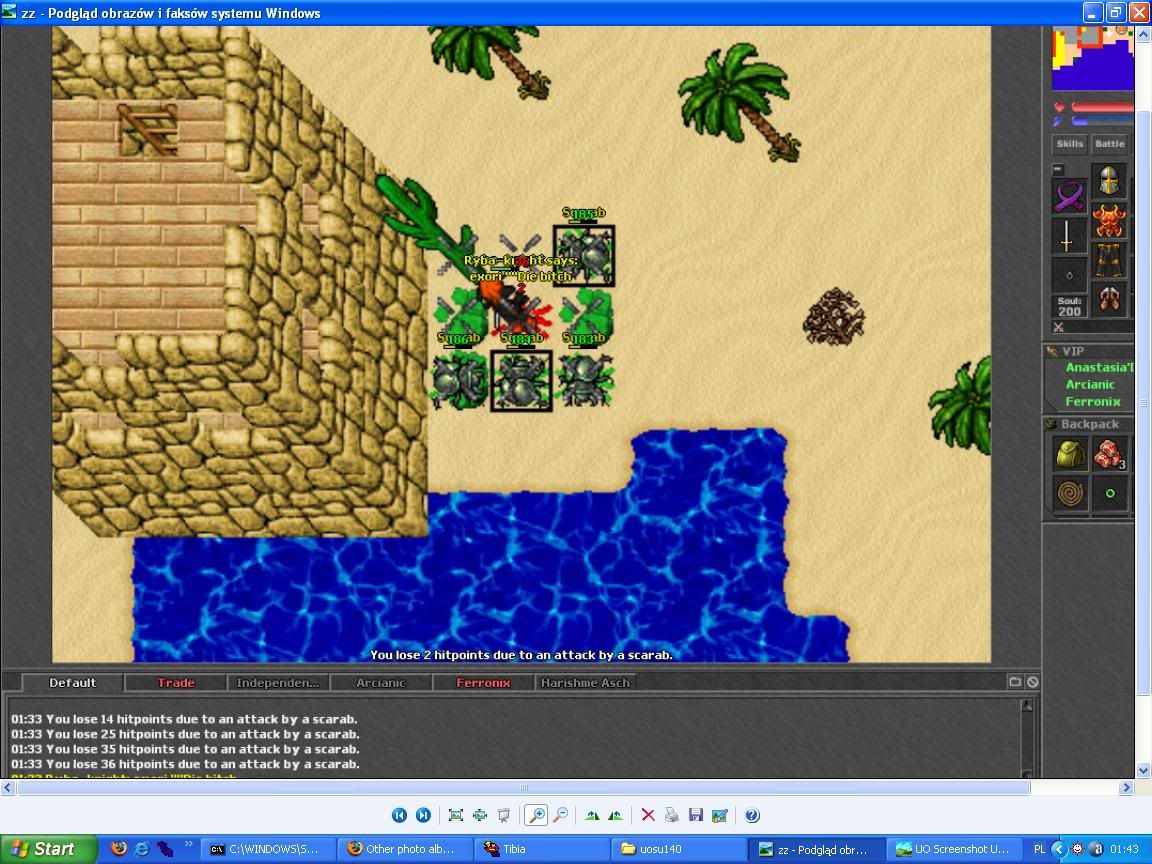Select the Zoom Out magnifier

[561, 815]
